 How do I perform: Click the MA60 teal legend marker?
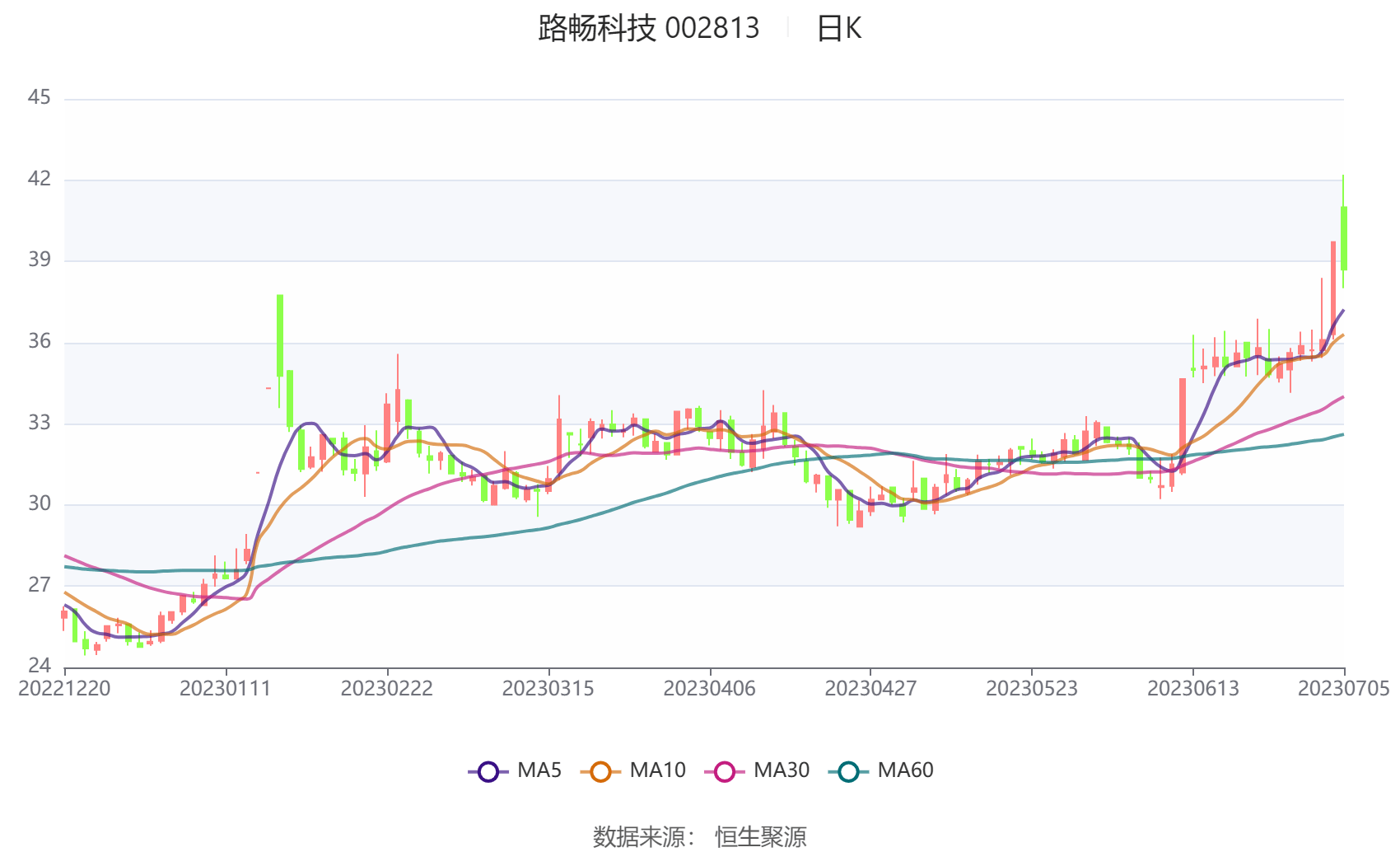[x=848, y=772]
